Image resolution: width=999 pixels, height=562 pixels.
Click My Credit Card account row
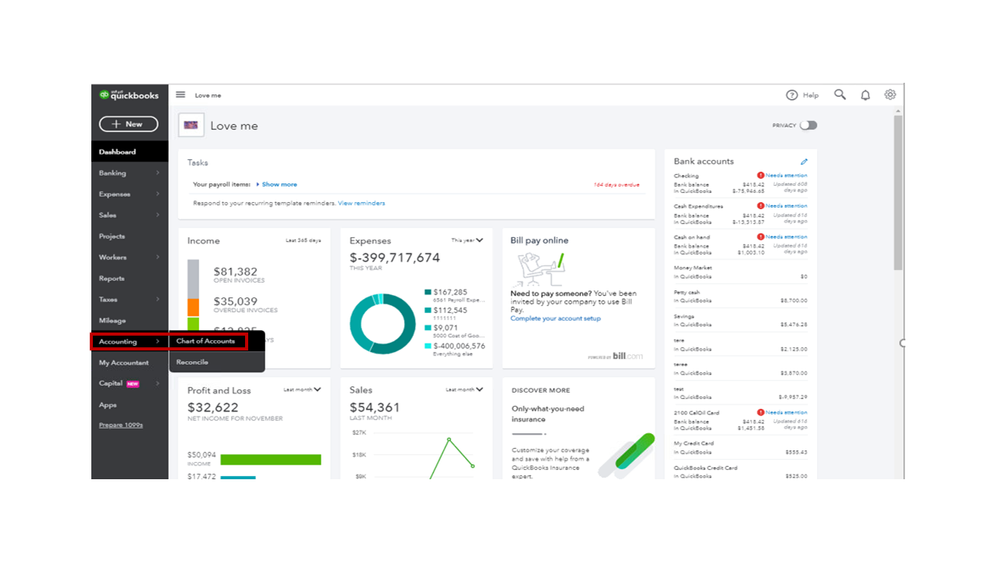point(740,448)
